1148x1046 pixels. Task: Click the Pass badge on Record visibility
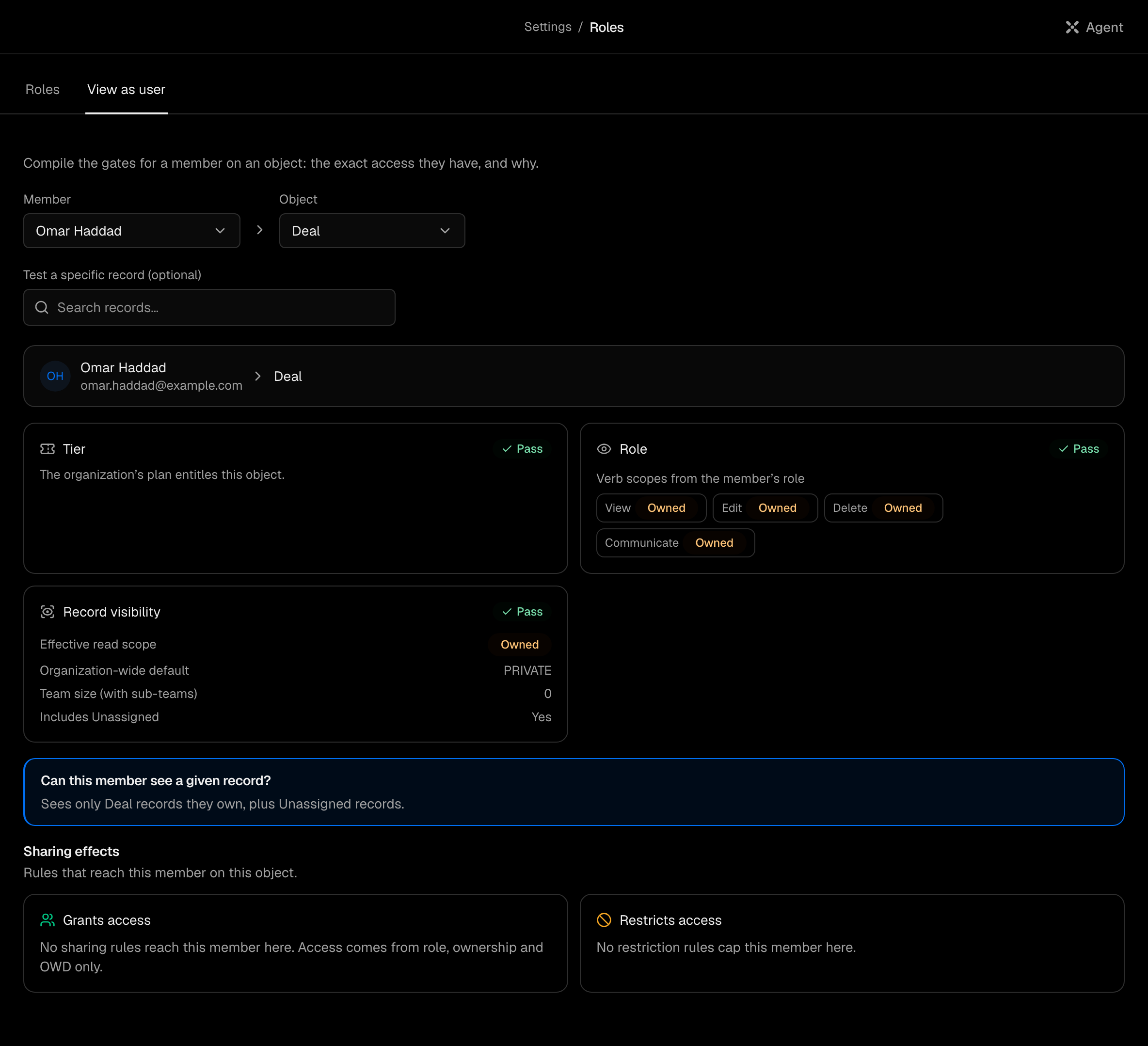point(522,612)
